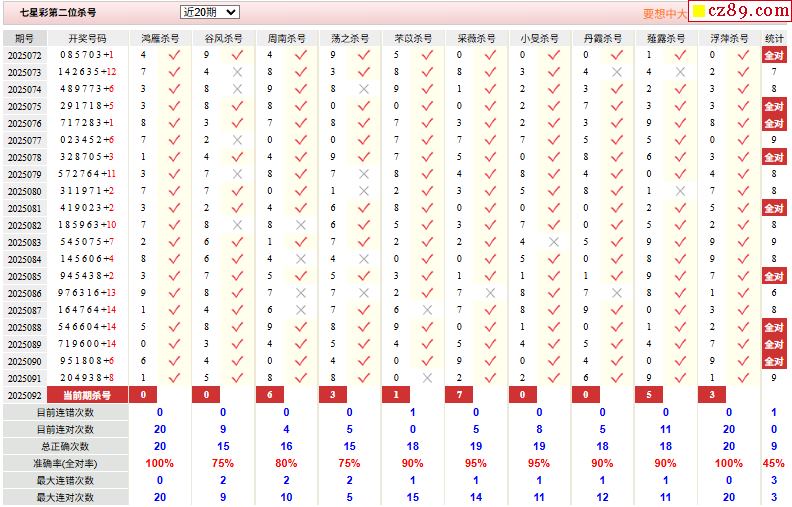This screenshot has width=792, height=507.
Task: Select the period number 2025075
Action: tap(24, 107)
